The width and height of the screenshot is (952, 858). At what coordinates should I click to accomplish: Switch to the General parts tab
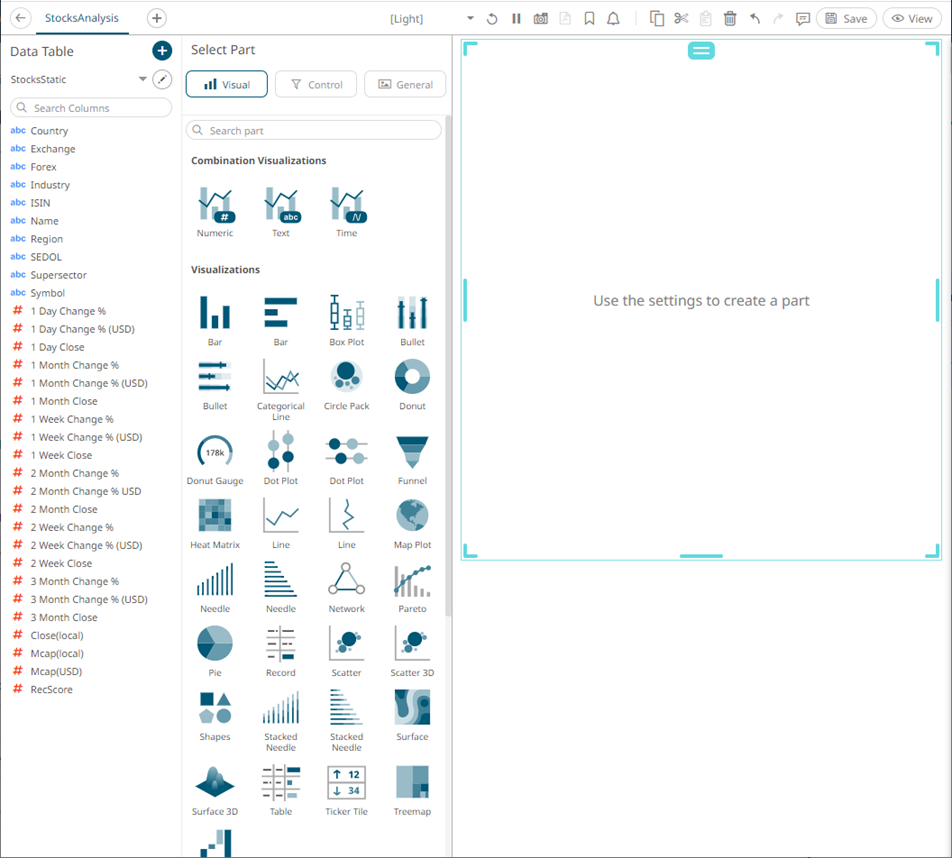[404, 85]
